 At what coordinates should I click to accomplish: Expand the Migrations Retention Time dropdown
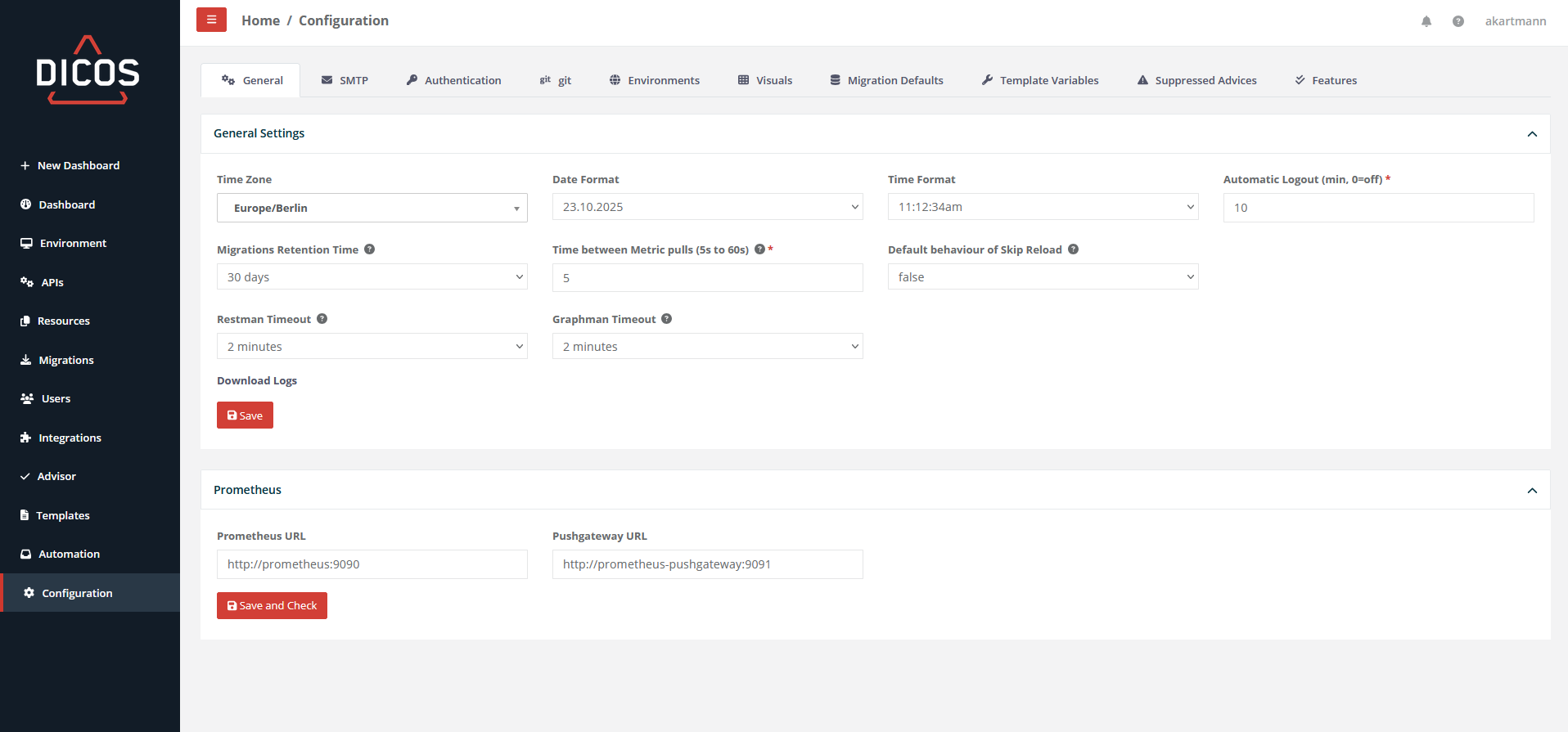pos(372,277)
